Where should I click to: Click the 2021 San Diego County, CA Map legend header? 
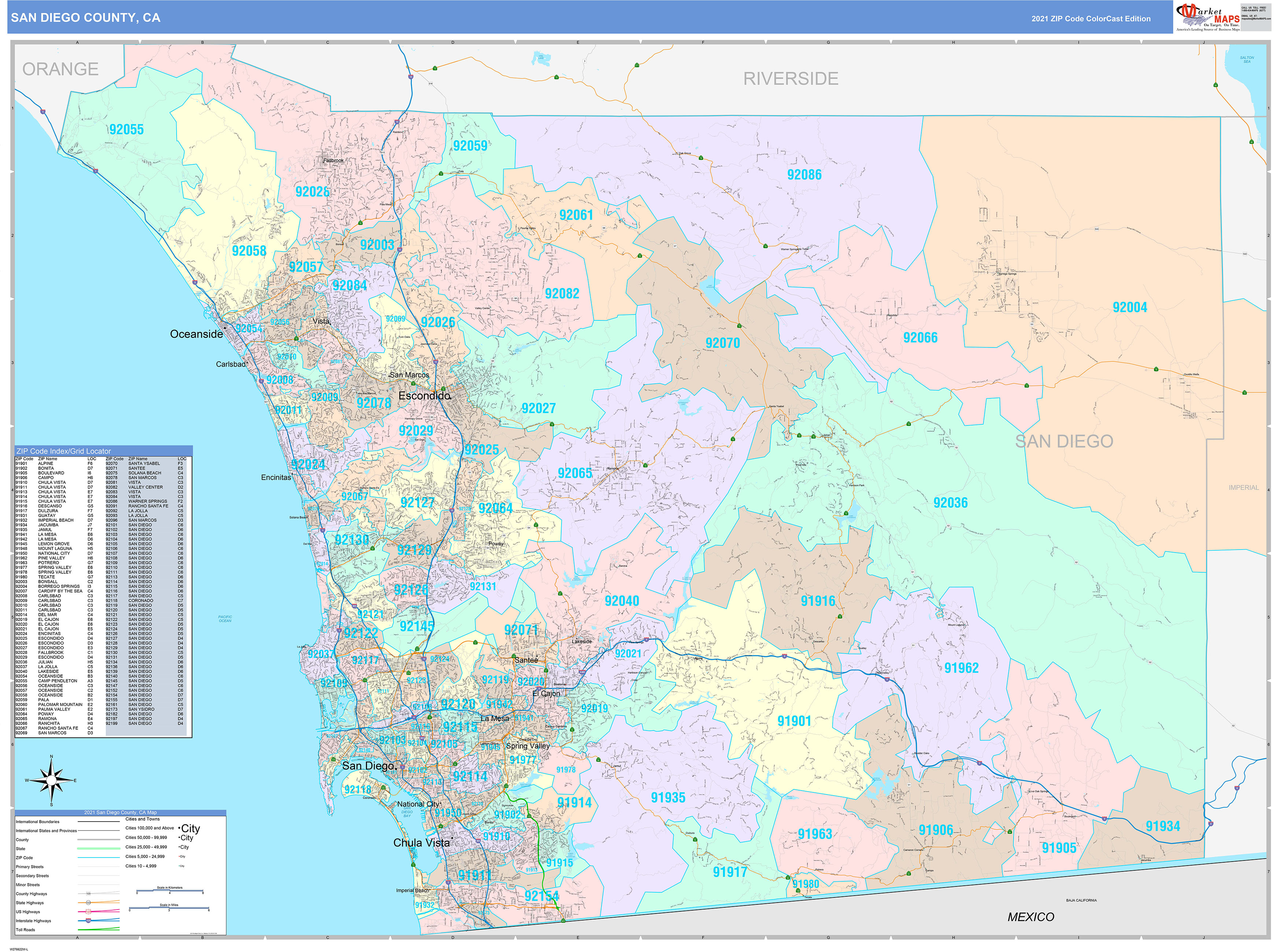pos(121,812)
